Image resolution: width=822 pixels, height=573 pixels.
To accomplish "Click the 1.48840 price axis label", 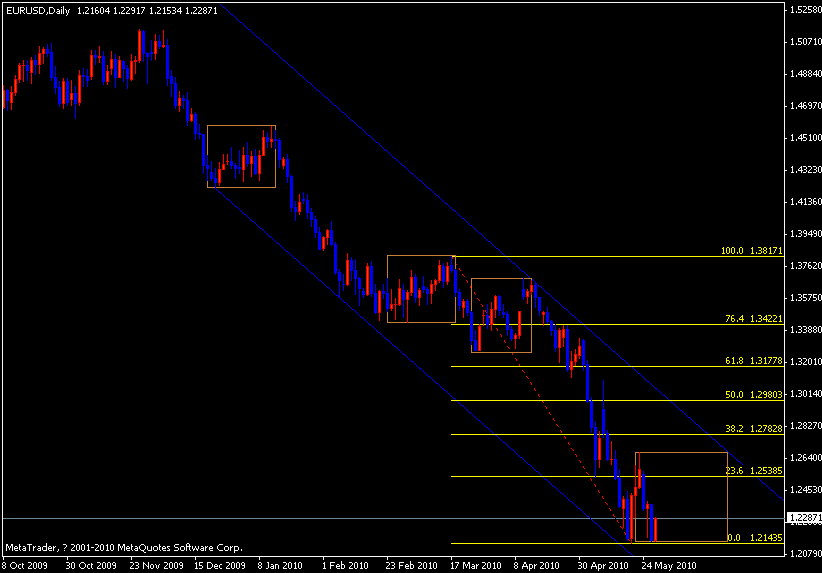I will point(806,74).
